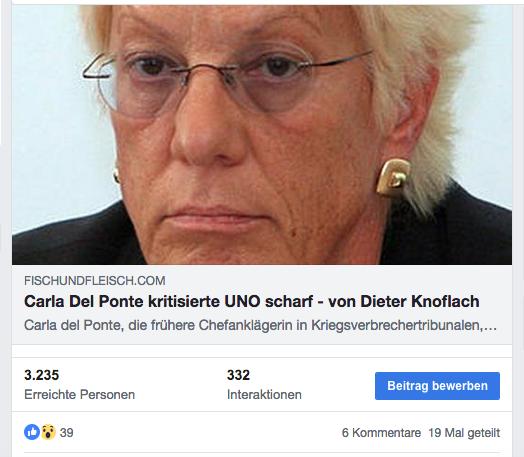Click the Interaktionen label
The width and height of the screenshot is (524, 457).
tap(264, 395)
